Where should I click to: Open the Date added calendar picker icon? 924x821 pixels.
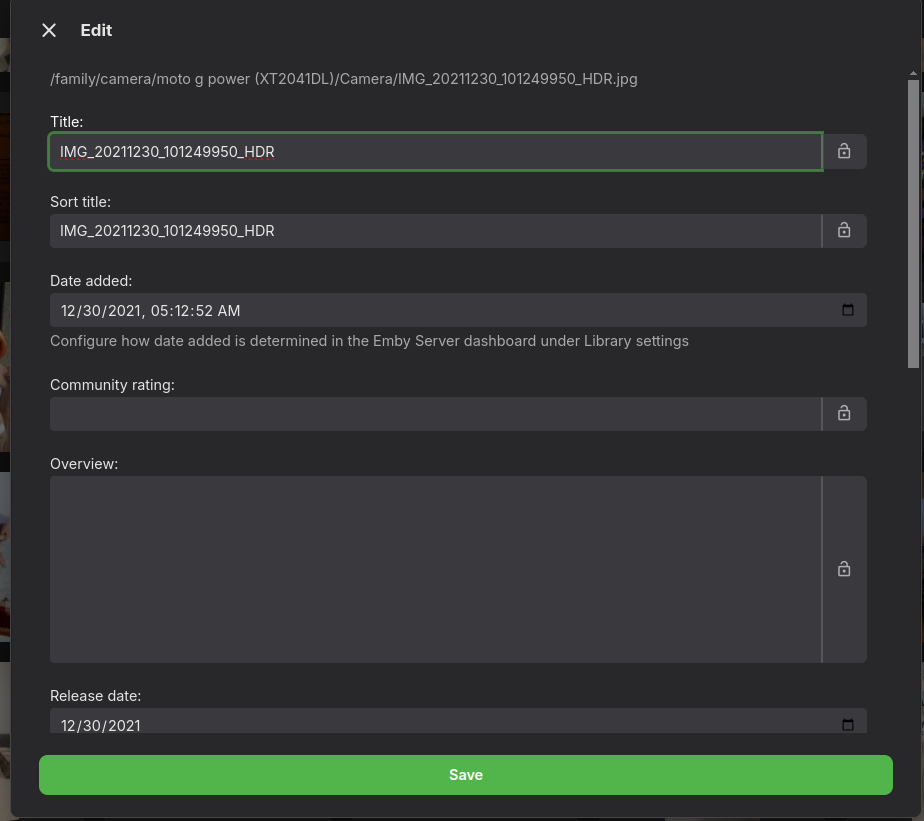(x=848, y=310)
